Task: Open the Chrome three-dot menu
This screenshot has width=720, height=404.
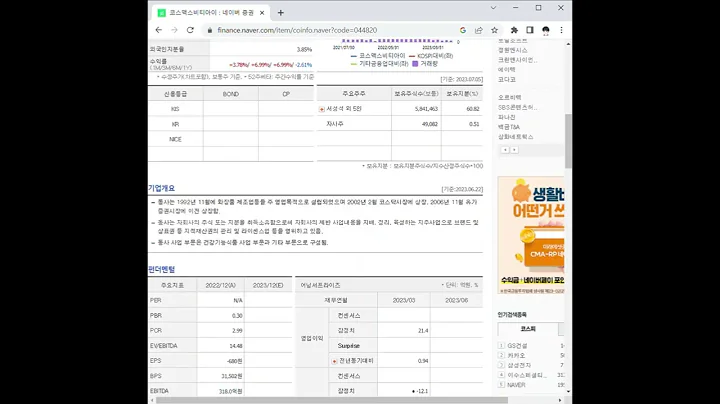Action: tap(561, 30)
